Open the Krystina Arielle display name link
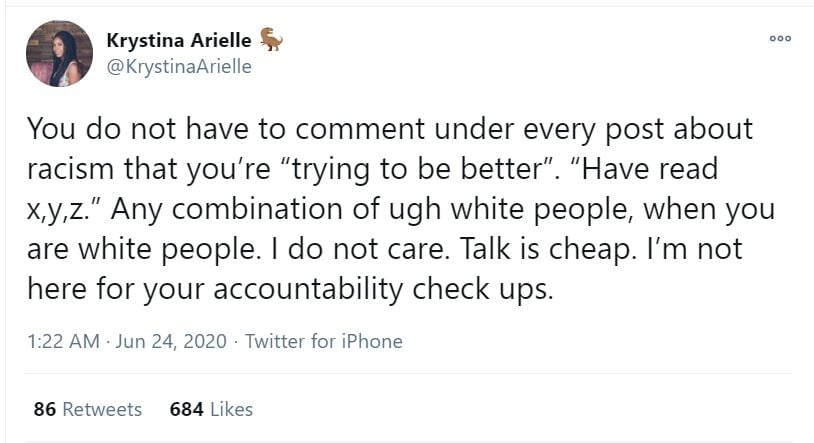The height and width of the screenshot is (443, 814). [x=178, y=41]
